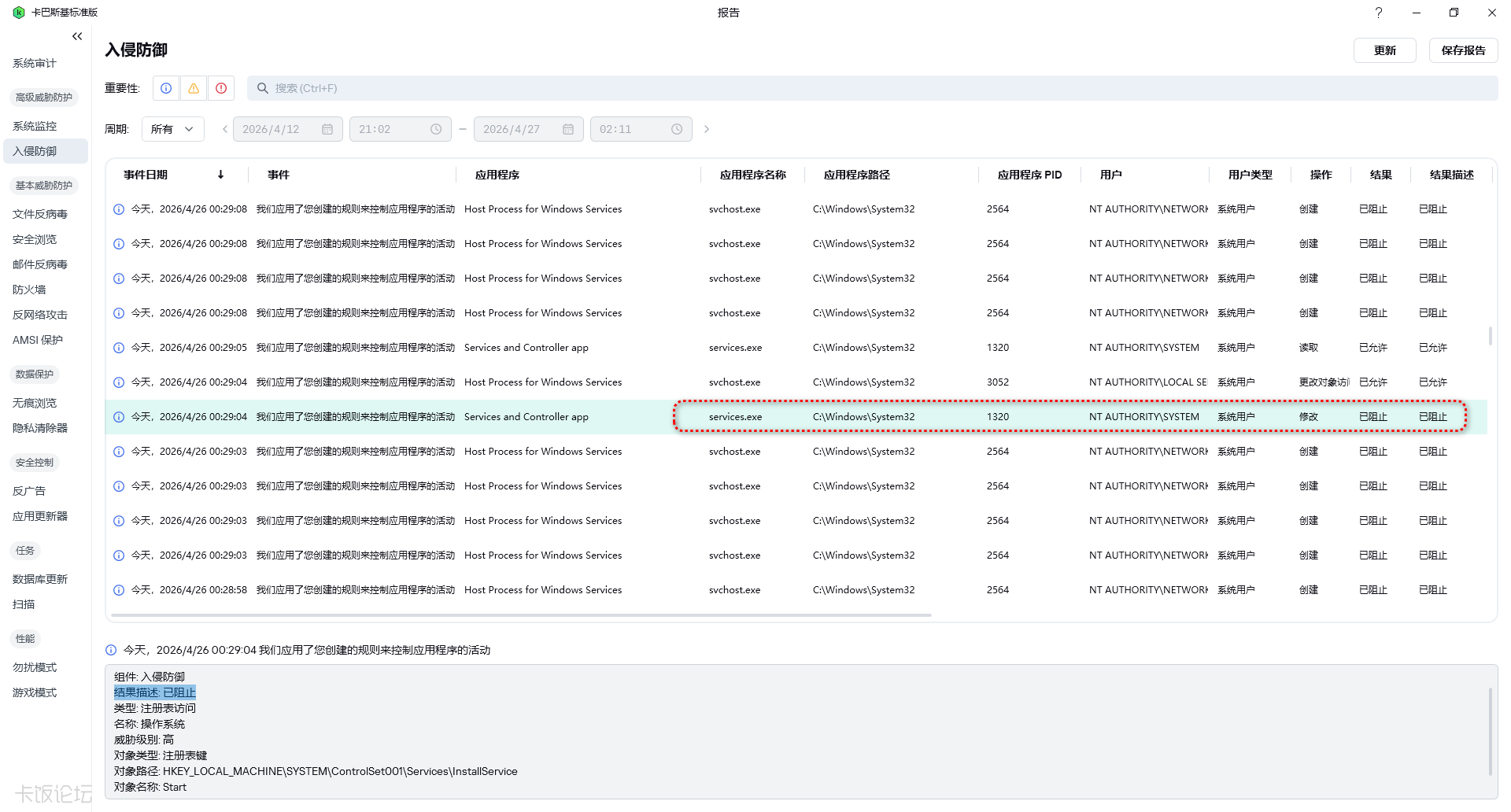Toggle the warning severity filter
Image resolution: width=1511 pixels, height=812 pixels.
tap(194, 88)
